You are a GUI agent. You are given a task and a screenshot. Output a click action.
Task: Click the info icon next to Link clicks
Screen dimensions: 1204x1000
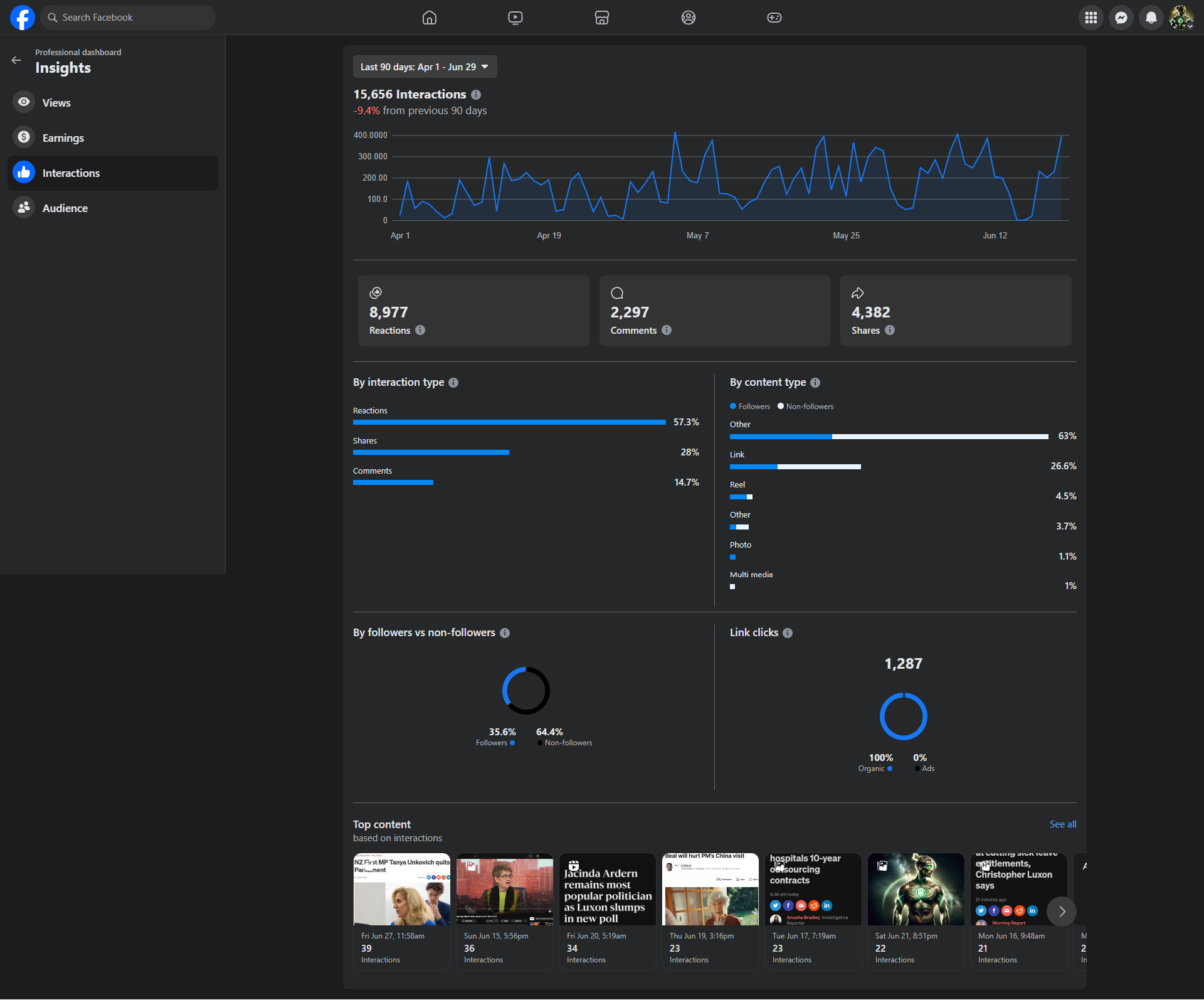pyautogui.click(x=788, y=633)
